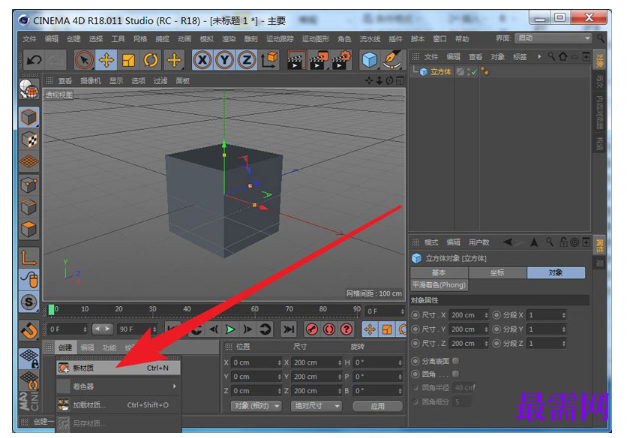The image size is (628, 438).
Task: Click the radio dot beside 分段X
Action: (497, 315)
